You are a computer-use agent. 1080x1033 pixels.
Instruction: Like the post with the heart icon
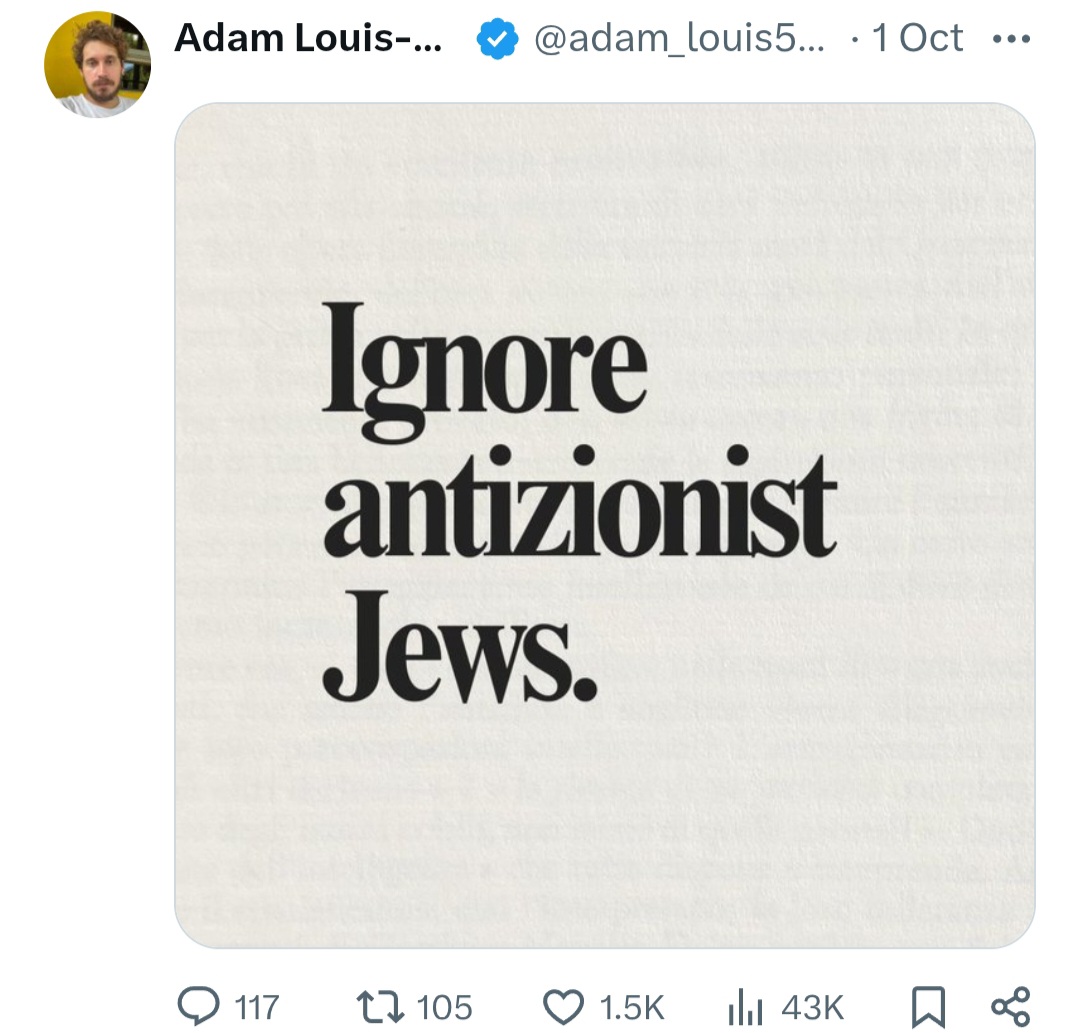(563, 1007)
